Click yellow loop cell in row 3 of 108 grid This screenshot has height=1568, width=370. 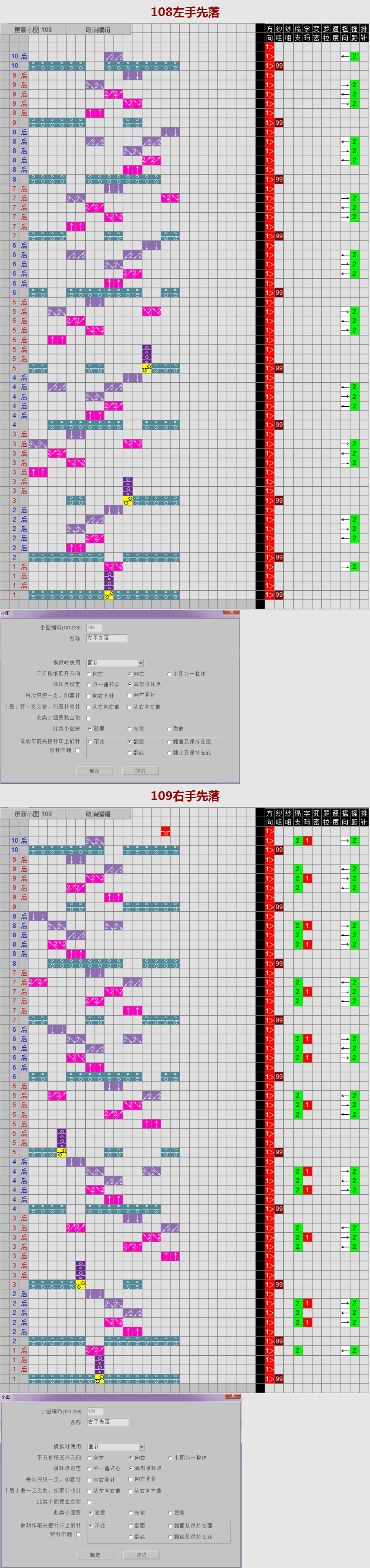pos(128,500)
